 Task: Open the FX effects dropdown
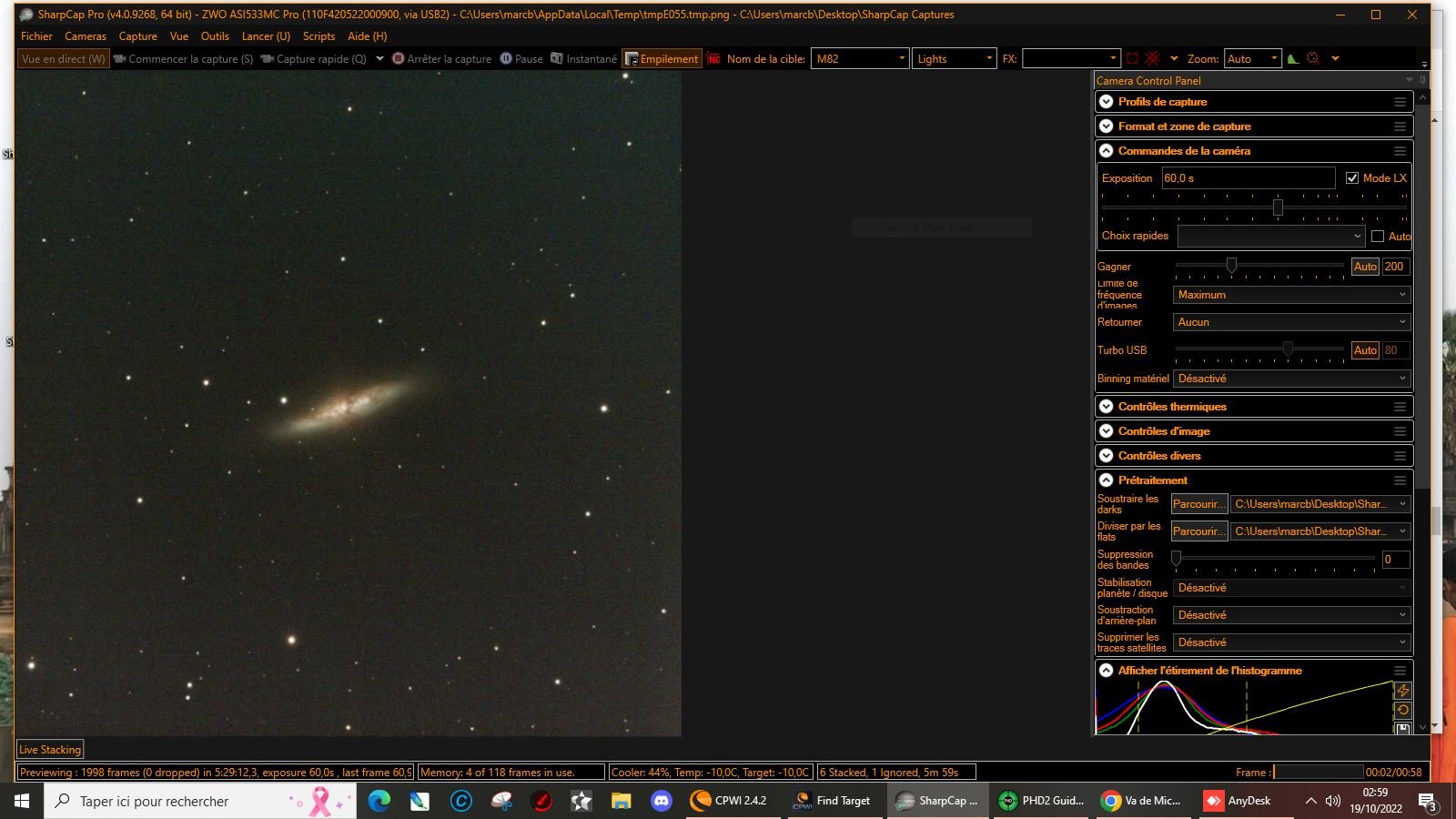[1070, 58]
